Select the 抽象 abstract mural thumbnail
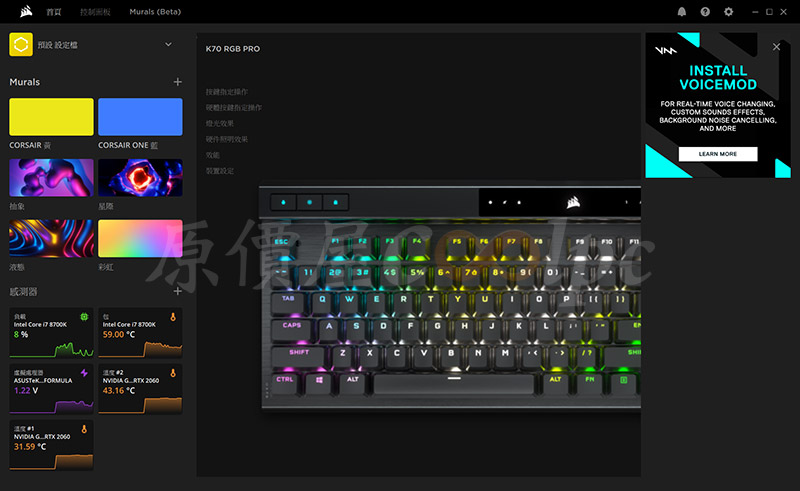Screen dimensions: 800x491 [x=52, y=178]
